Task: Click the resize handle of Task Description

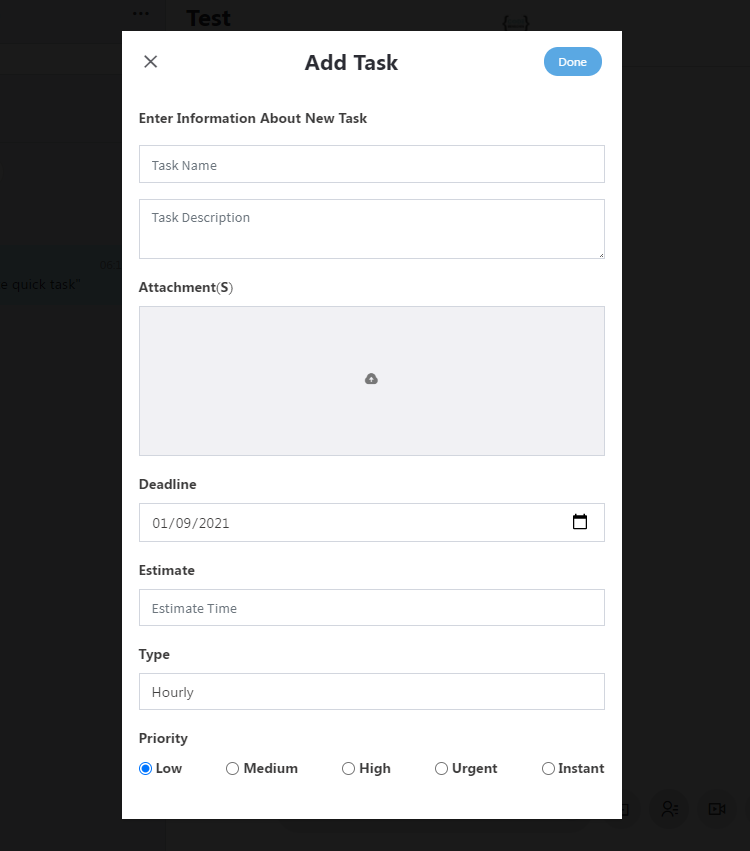Action: [x=601, y=255]
